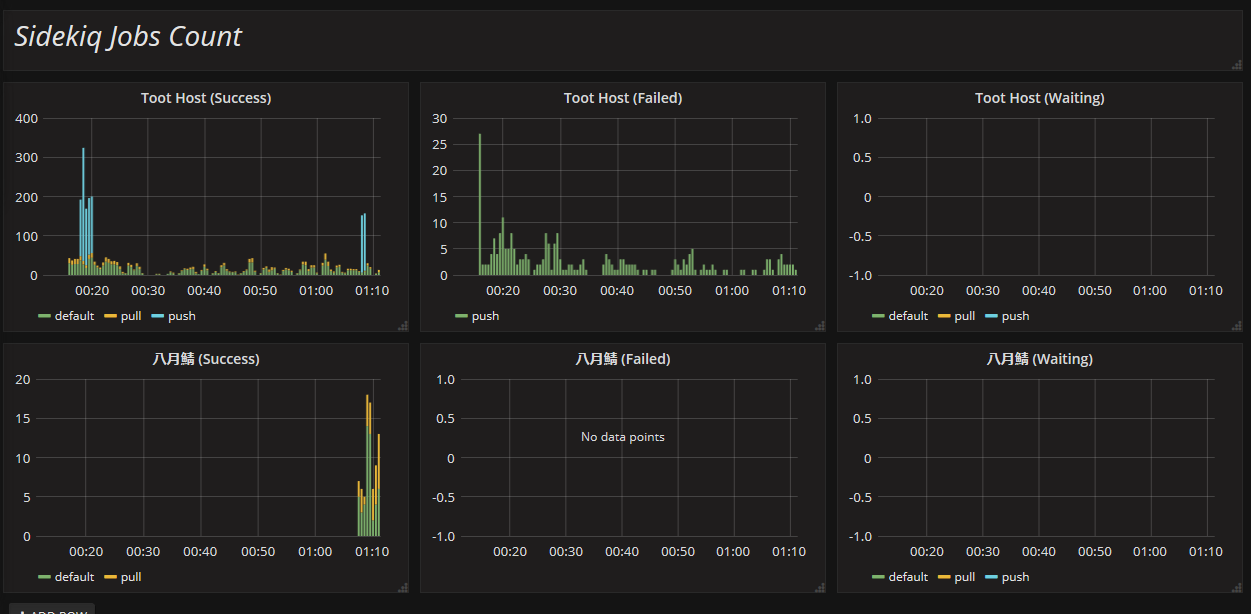Click the ADD ROW button
The image size is (1251, 614).
pos(50,610)
